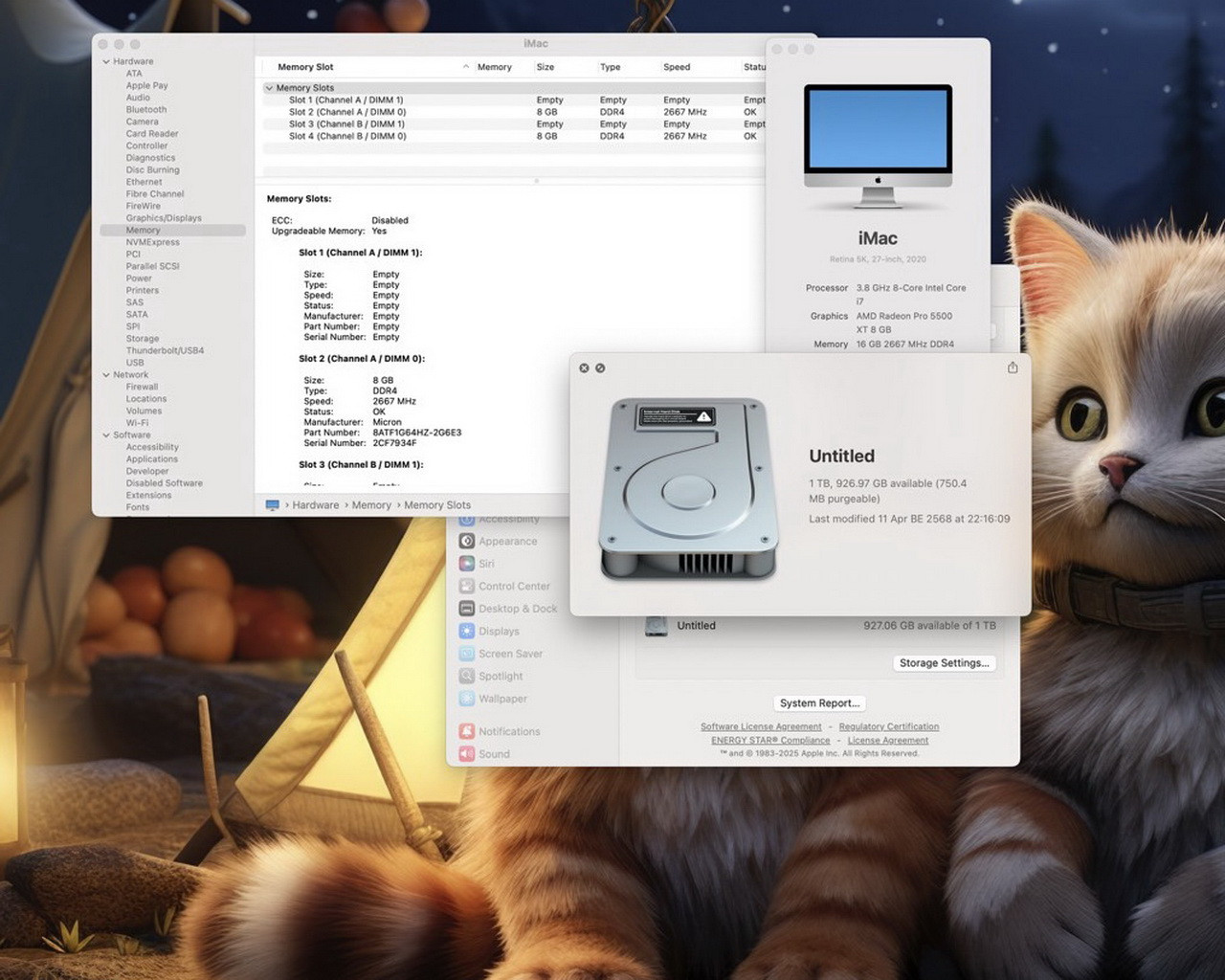Select USB in hardware list
This screenshot has height=980, width=1225.
[135, 364]
